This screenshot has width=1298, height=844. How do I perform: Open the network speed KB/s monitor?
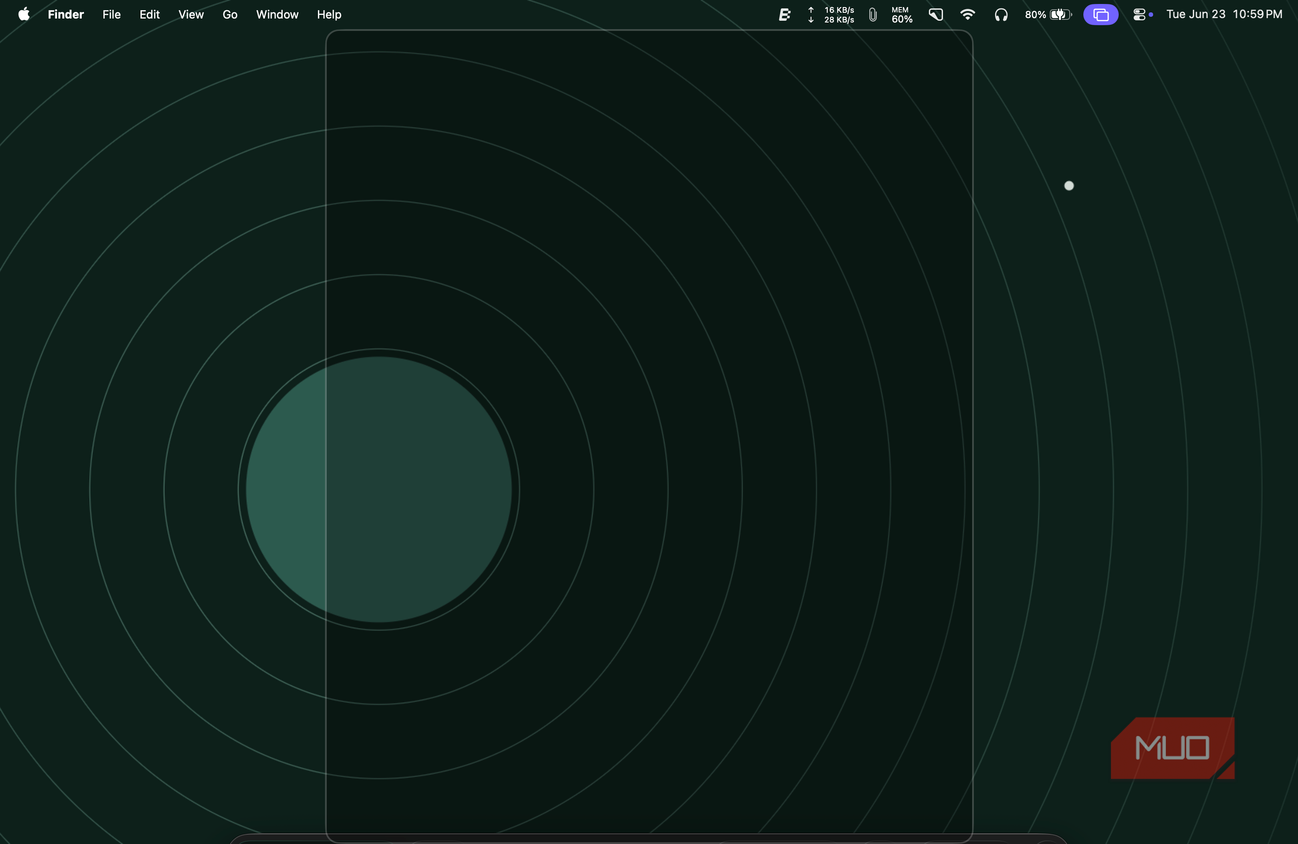(831, 14)
